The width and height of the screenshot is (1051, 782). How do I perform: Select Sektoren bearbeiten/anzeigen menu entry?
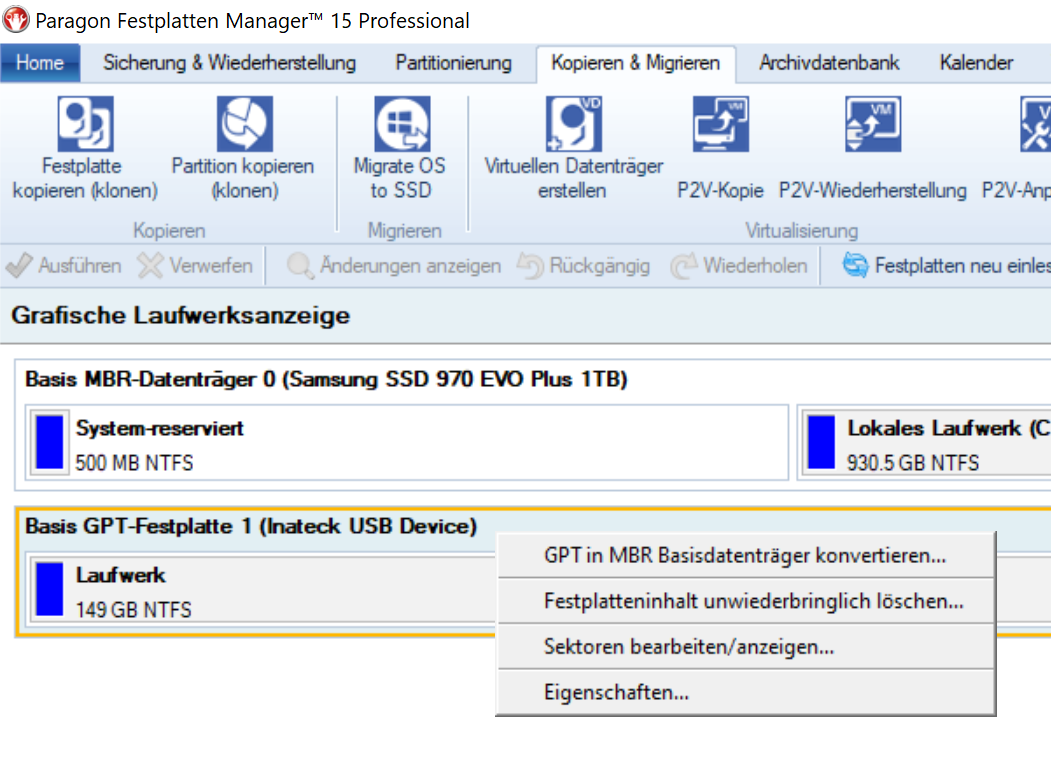click(745, 647)
